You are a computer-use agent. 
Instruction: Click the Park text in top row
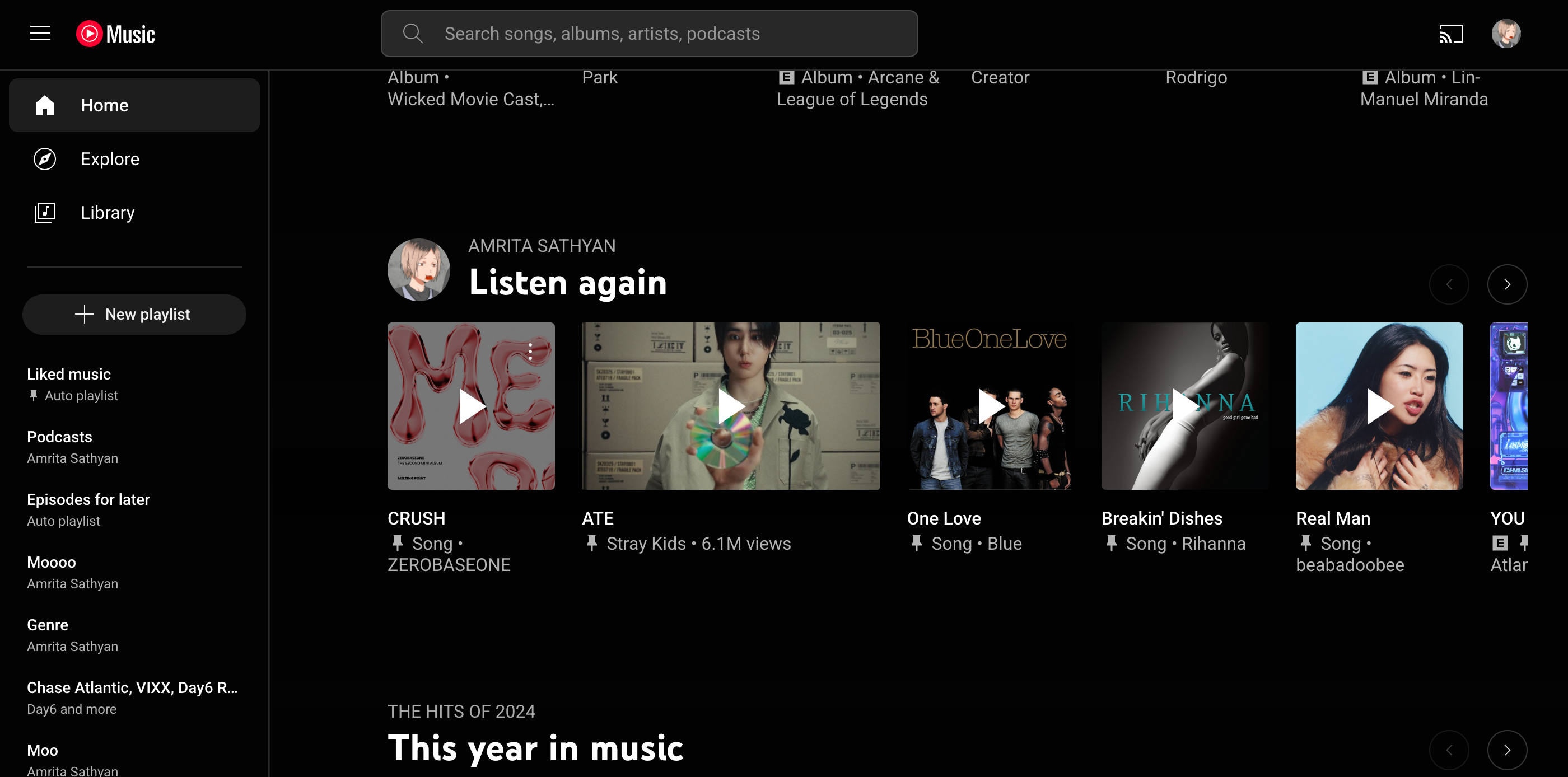(599, 77)
